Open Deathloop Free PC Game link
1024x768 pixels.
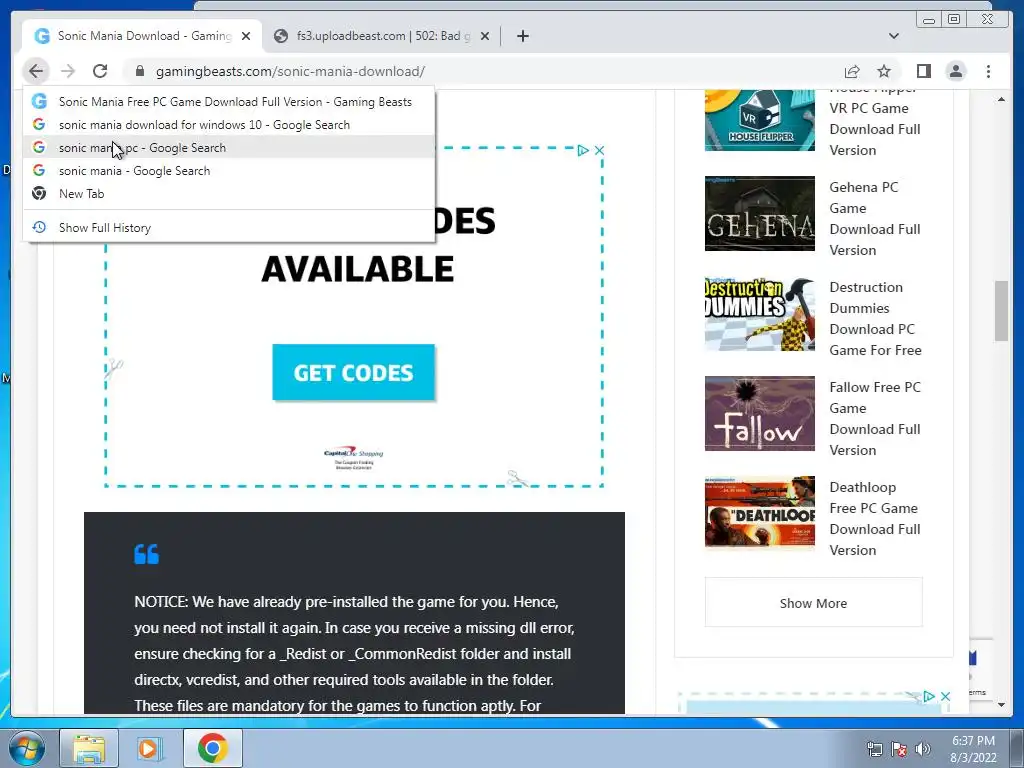(x=875, y=519)
